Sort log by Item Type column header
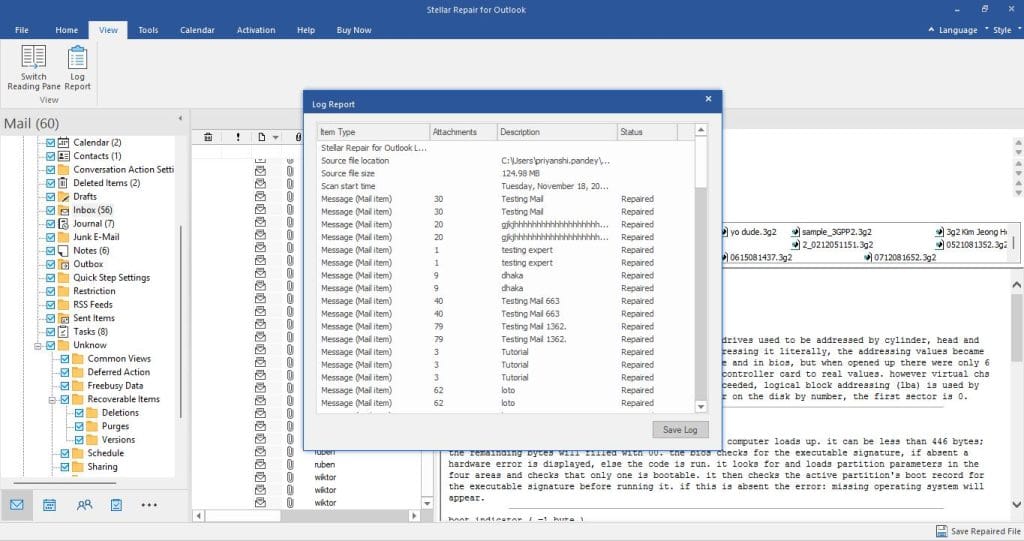 [x=374, y=132]
